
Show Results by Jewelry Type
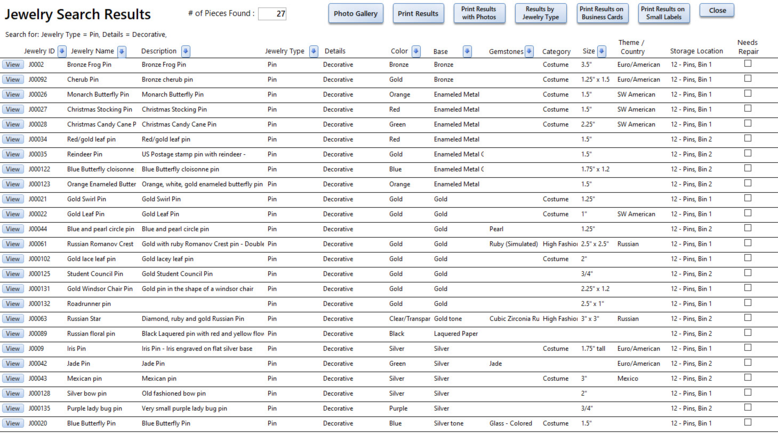tap(540, 13)
